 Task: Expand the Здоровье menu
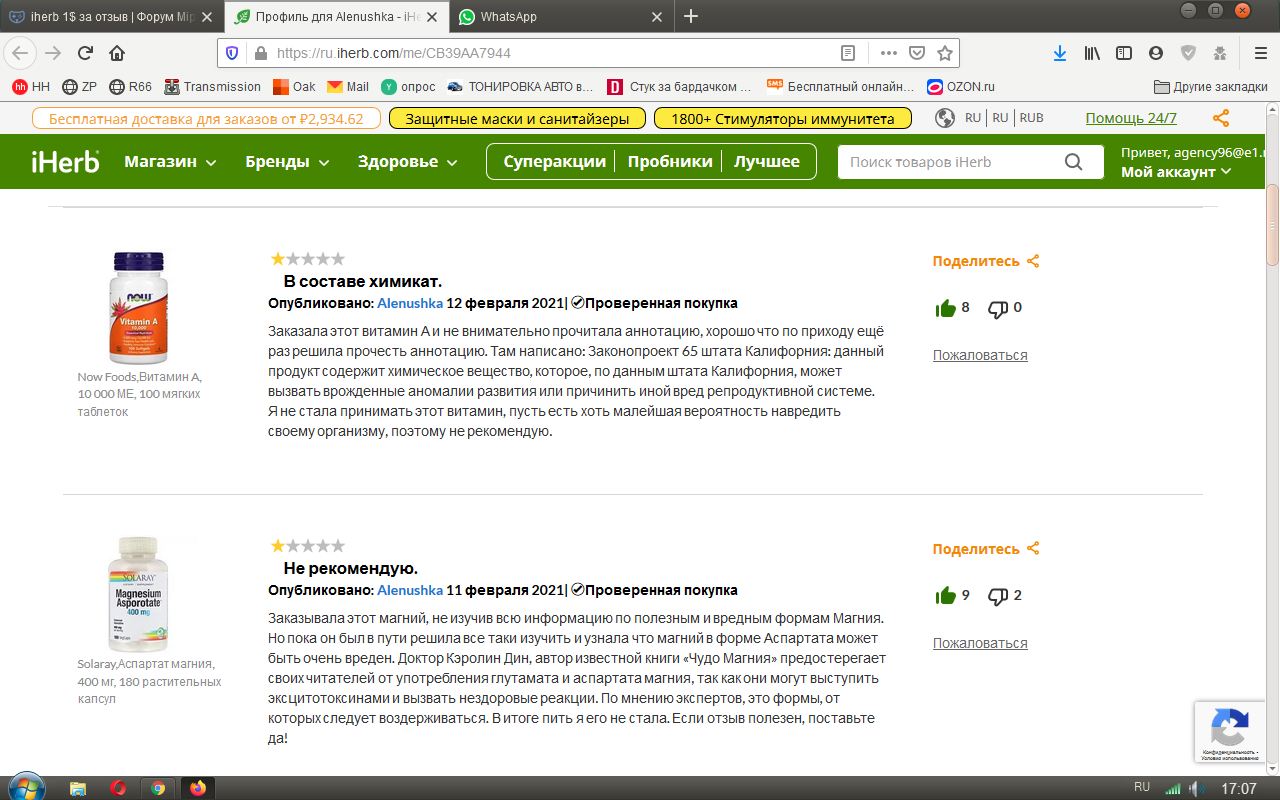tap(408, 162)
